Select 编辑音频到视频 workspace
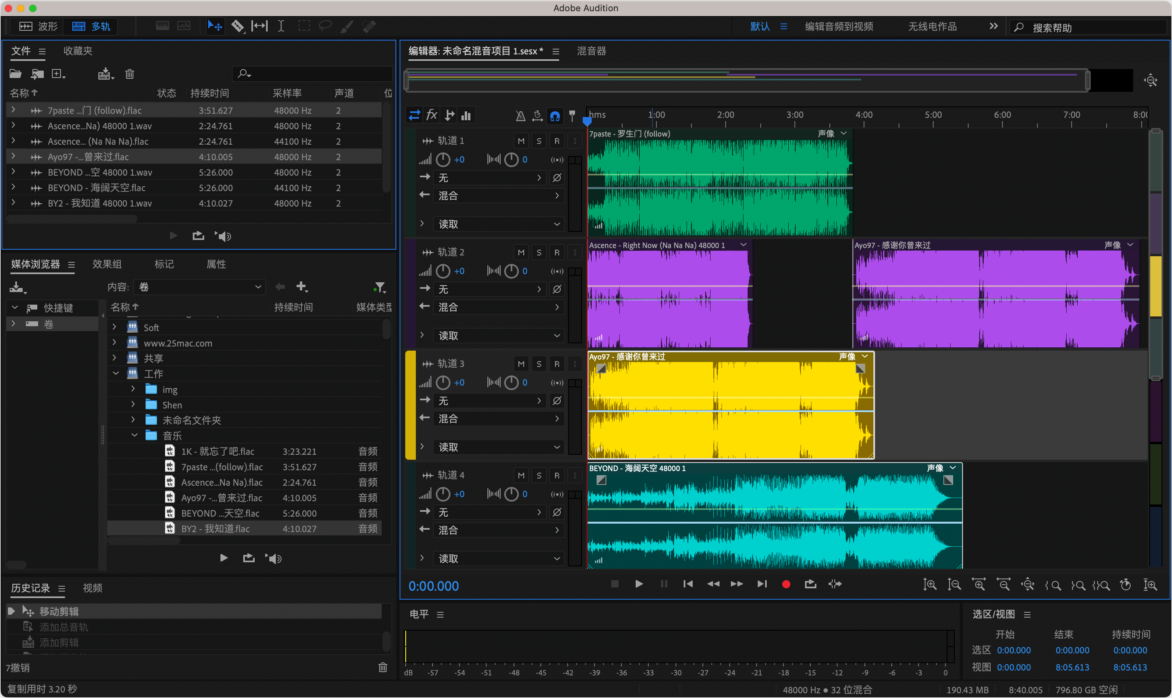This screenshot has width=1172, height=698. pyautogui.click(x=839, y=26)
